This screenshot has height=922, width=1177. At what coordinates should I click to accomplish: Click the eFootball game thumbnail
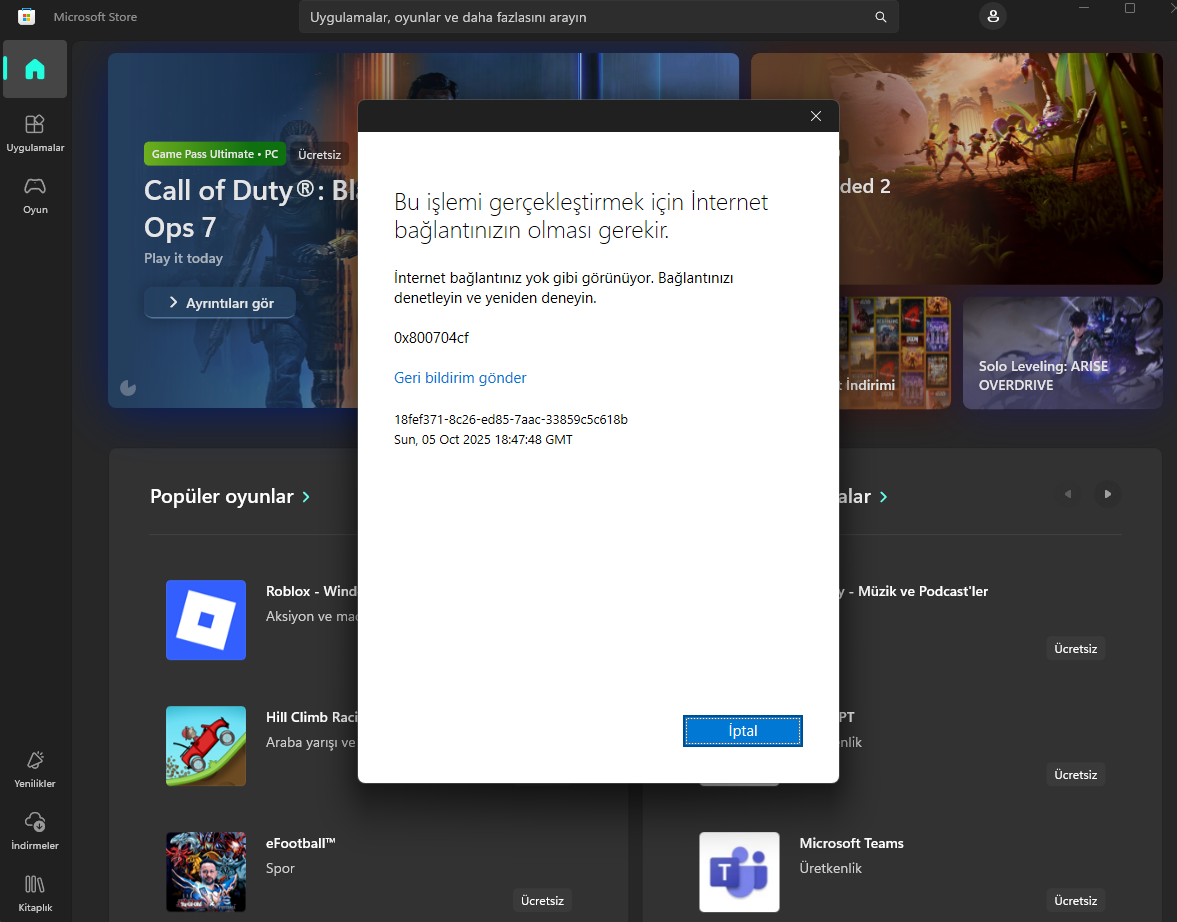206,872
